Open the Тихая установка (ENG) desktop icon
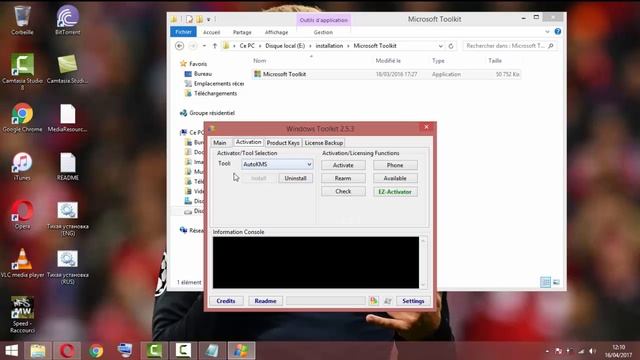 click(67, 218)
